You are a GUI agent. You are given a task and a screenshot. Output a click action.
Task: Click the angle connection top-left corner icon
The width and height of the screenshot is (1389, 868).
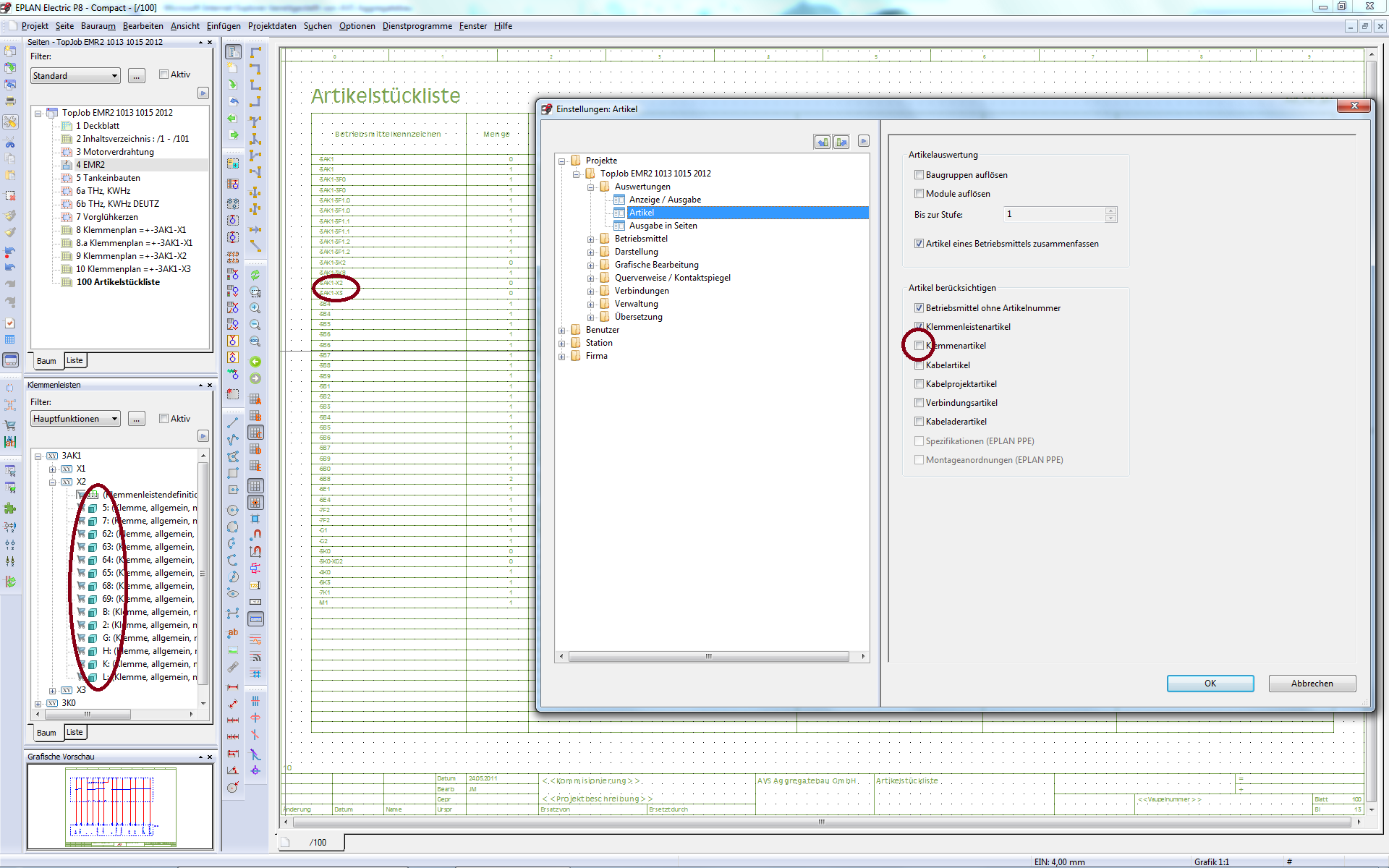tap(255, 52)
